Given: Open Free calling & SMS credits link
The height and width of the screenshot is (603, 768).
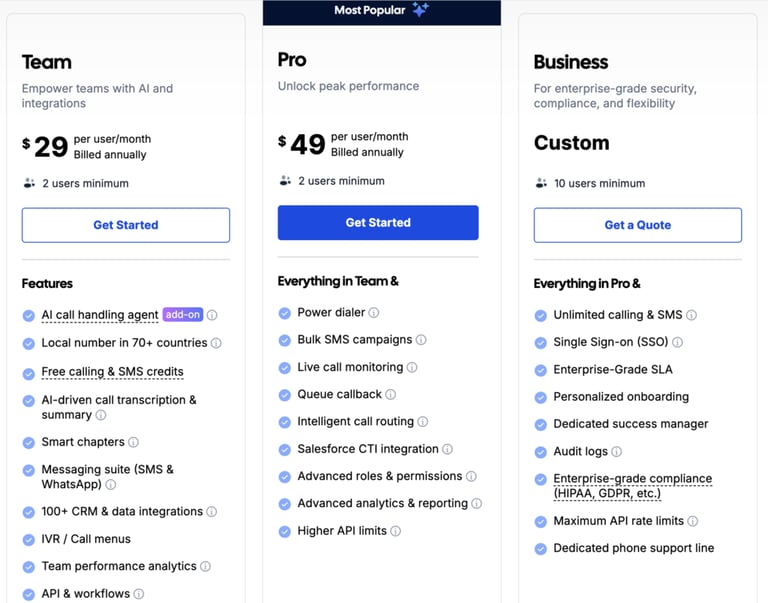Looking at the screenshot, I should [113, 372].
